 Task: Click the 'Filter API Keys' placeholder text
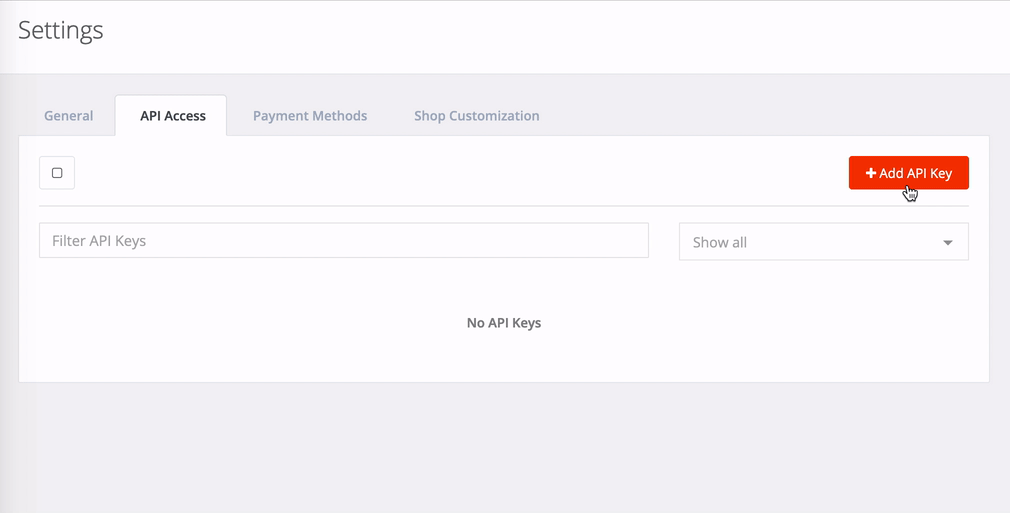(x=99, y=240)
